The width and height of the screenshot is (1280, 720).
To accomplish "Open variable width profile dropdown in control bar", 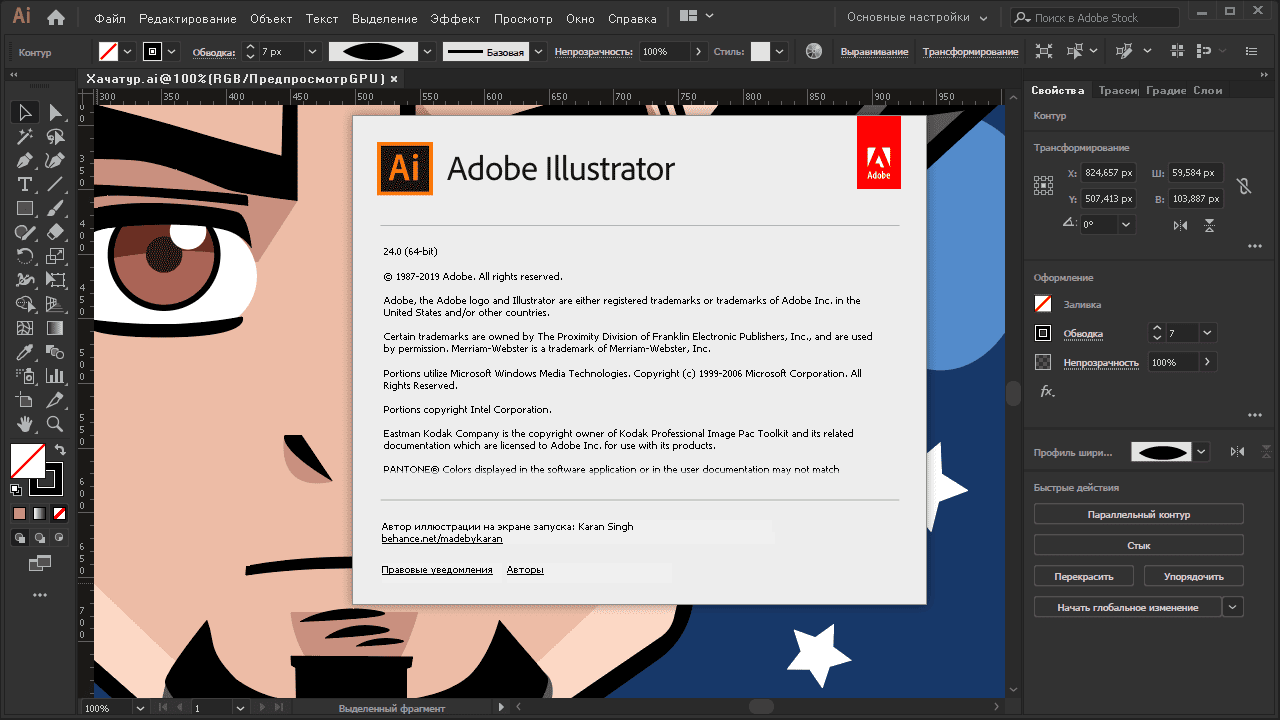I will pos(428,51).
